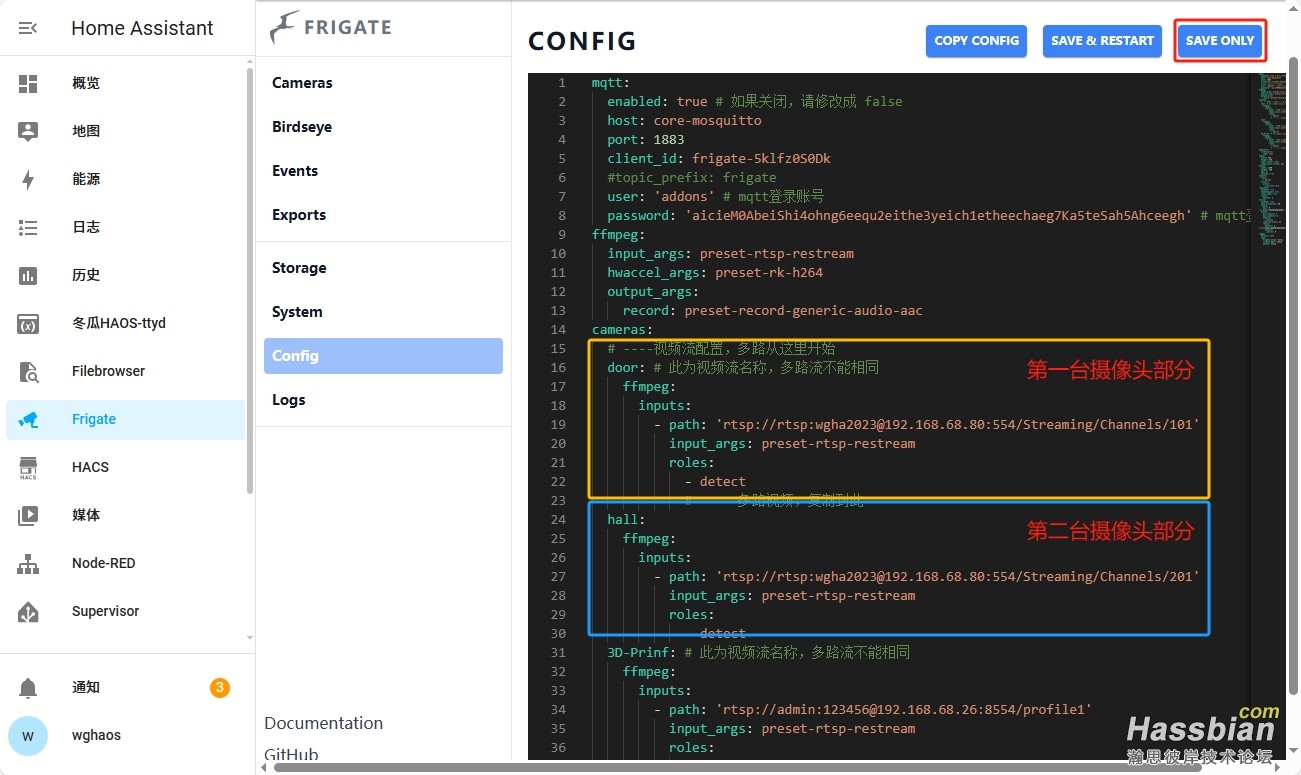
Task: Open the 历史 history chart icon
Action: (x=28, y=275)
